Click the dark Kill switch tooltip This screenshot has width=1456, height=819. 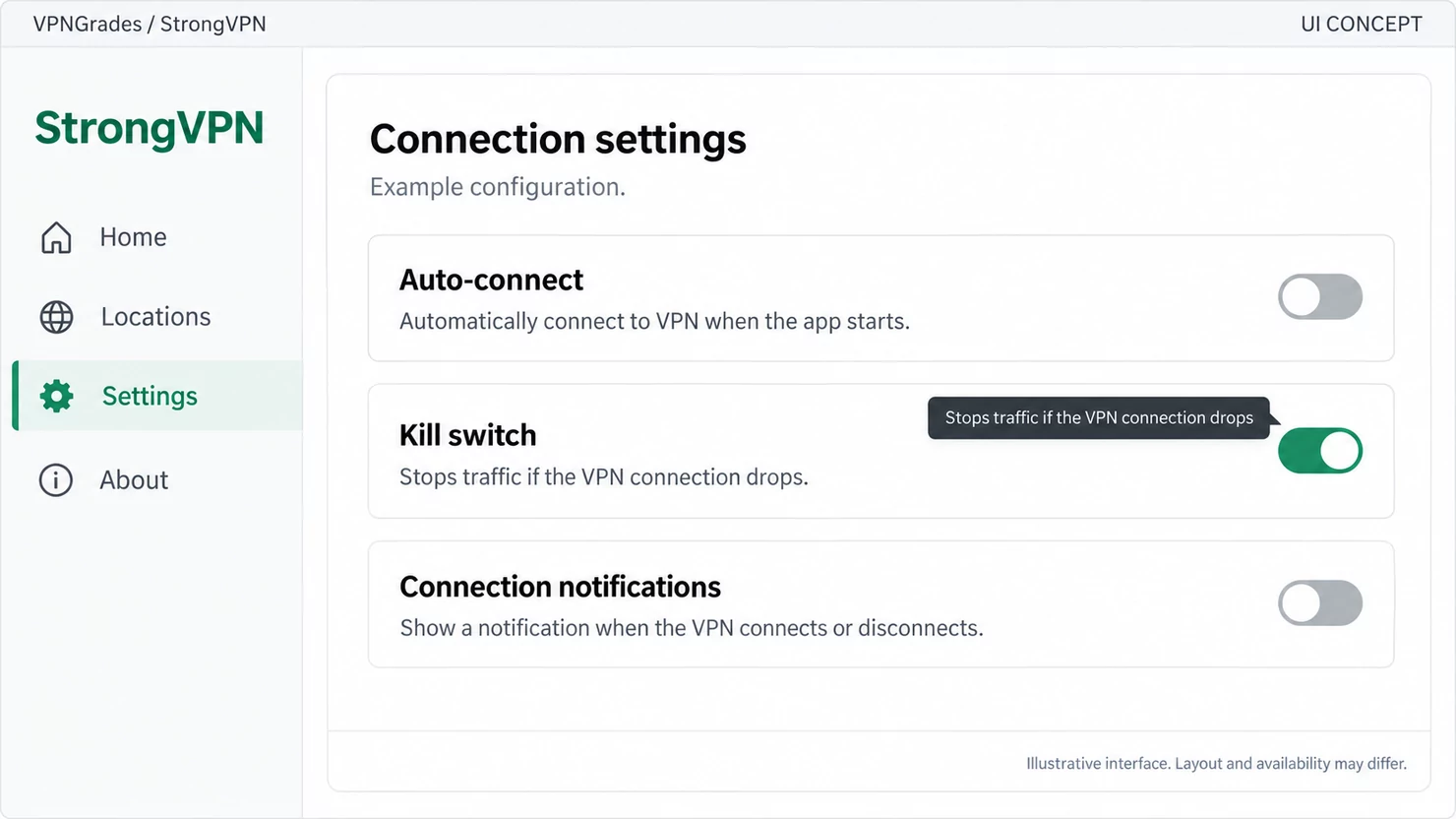click(1099, 417)
